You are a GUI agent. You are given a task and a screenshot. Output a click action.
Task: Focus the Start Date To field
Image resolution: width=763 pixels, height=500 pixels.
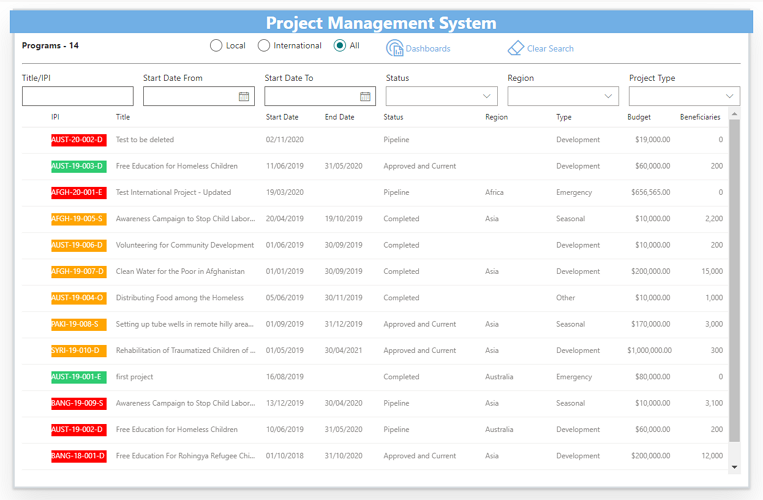(320, 96)
